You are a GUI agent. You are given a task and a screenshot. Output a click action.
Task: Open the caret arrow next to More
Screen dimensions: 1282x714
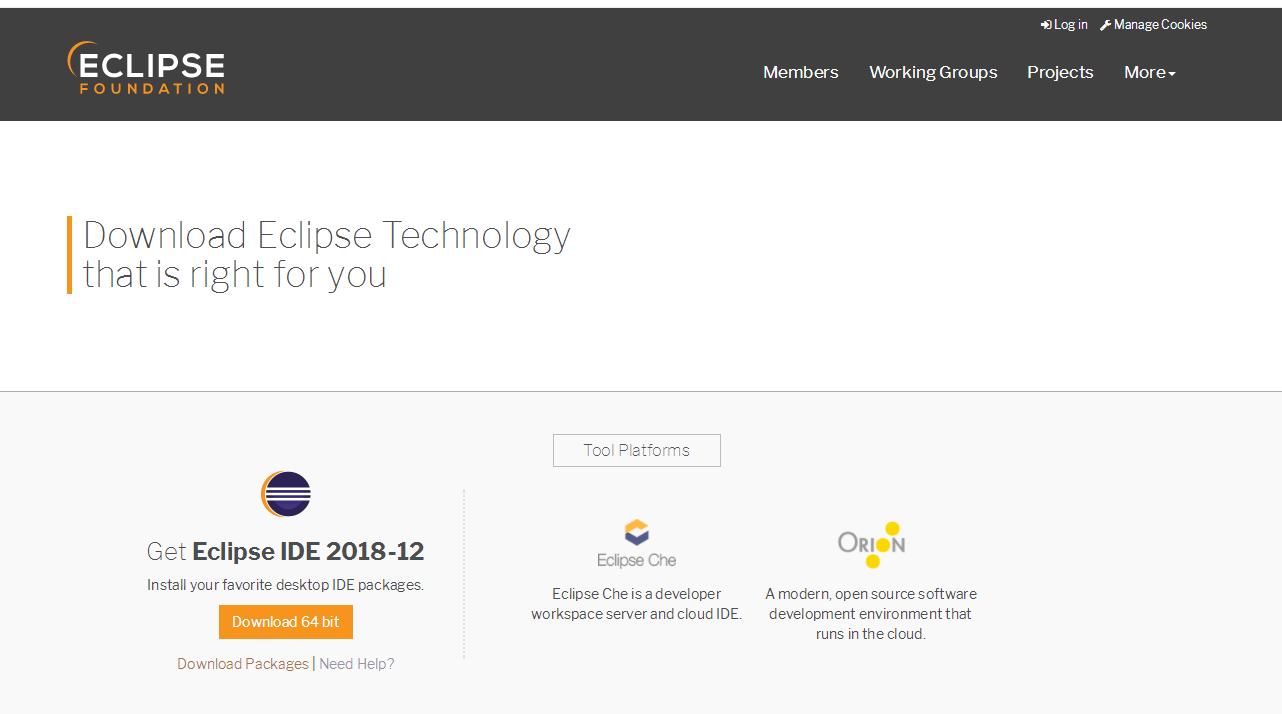(x=1173, y=74)
